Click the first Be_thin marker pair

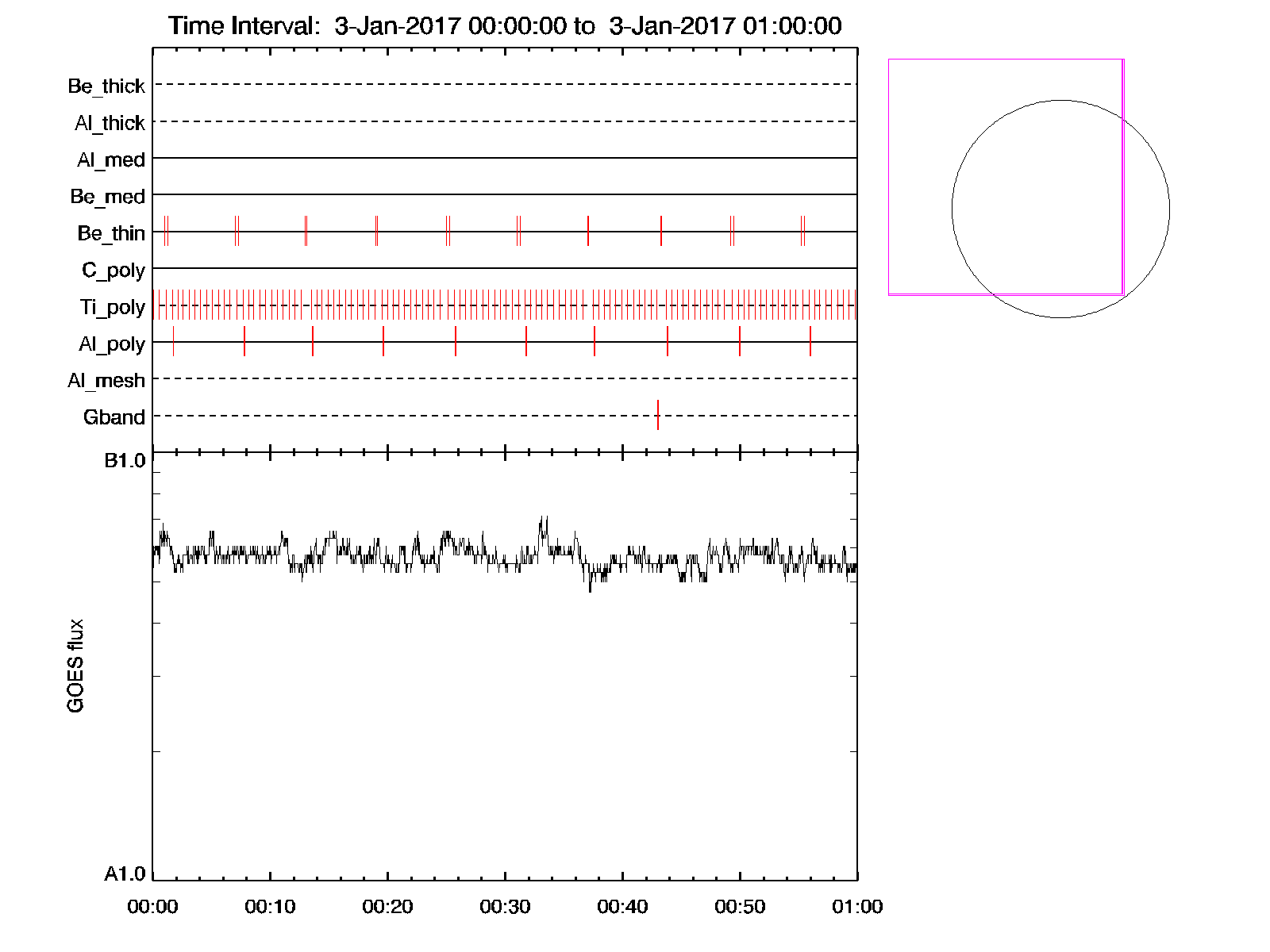[x=166, y=231]
